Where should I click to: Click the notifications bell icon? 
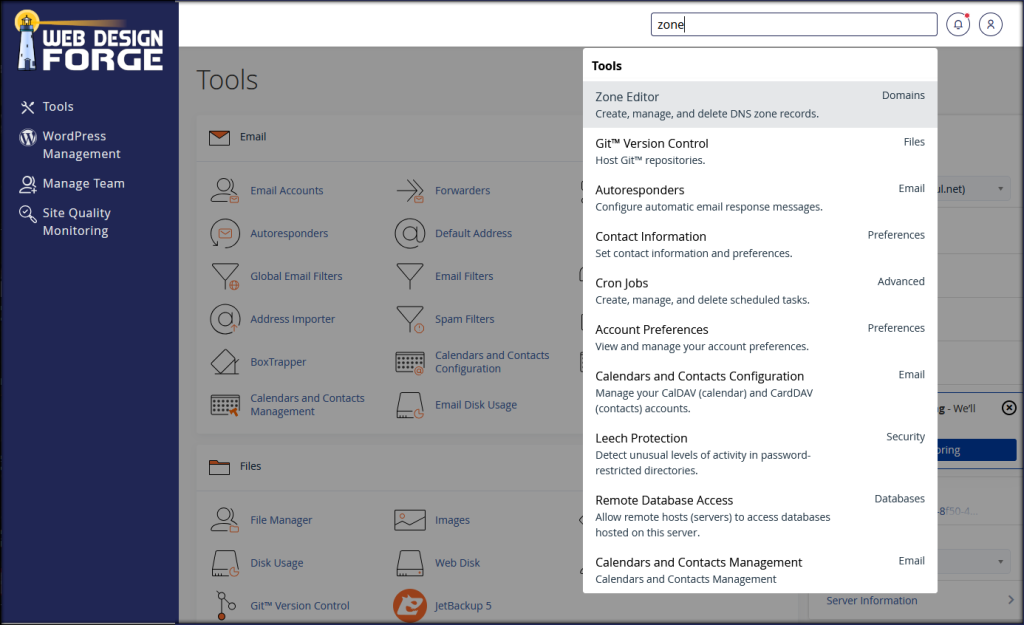(x=958, y=24)
